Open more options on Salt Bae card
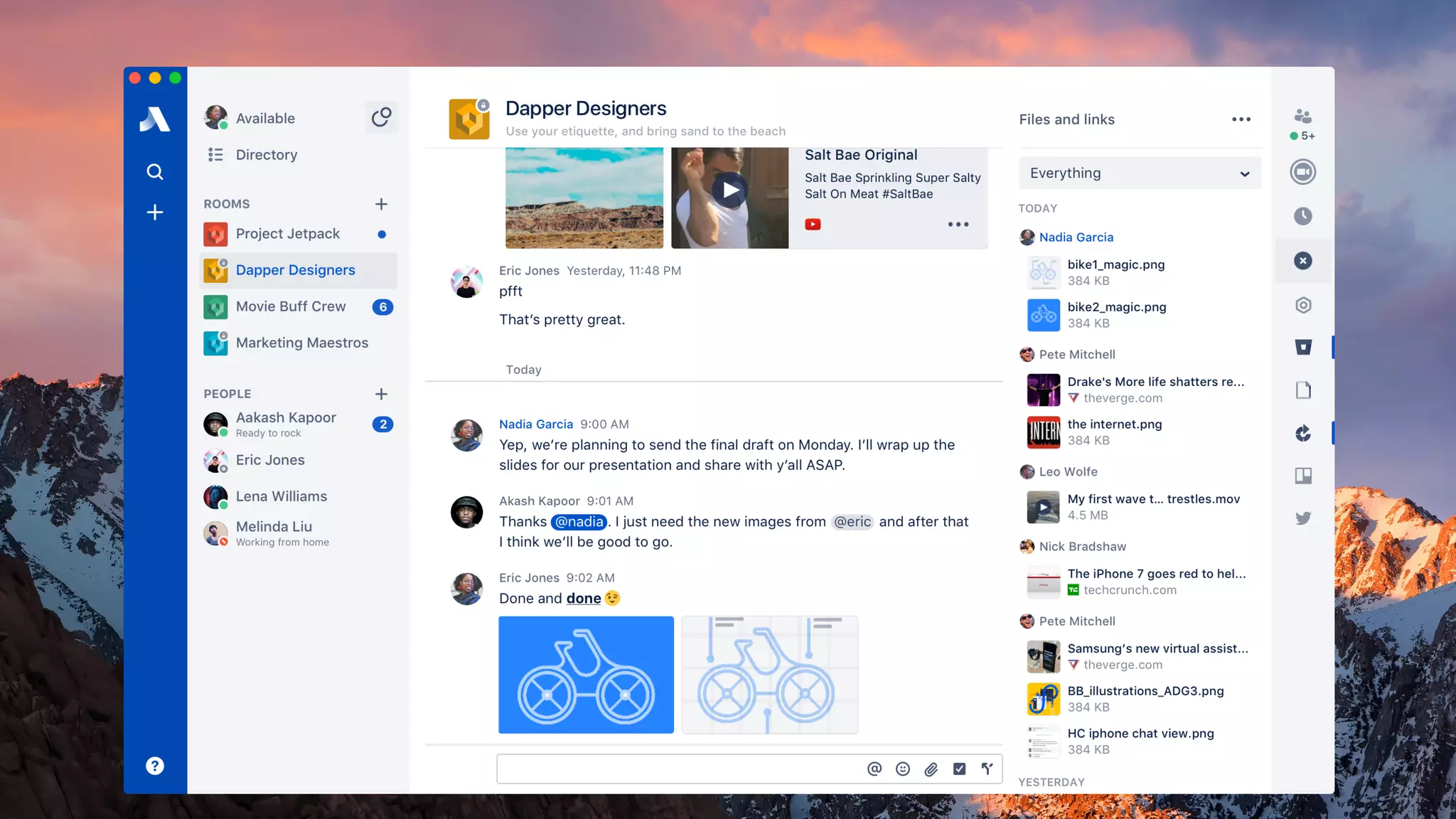 click(x=958, y=225)
